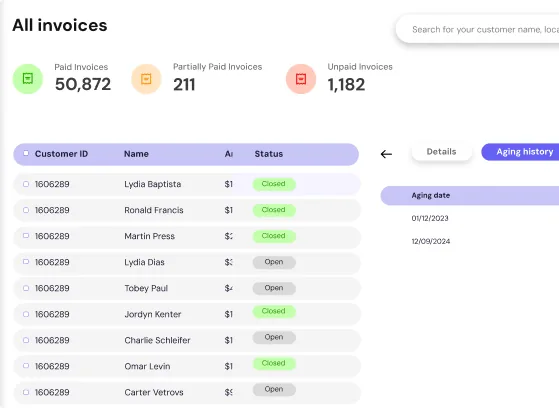Switch to the Details tab
Image resolution: width=559 pixels, height=408 pixels.
[x=442, y=152]
